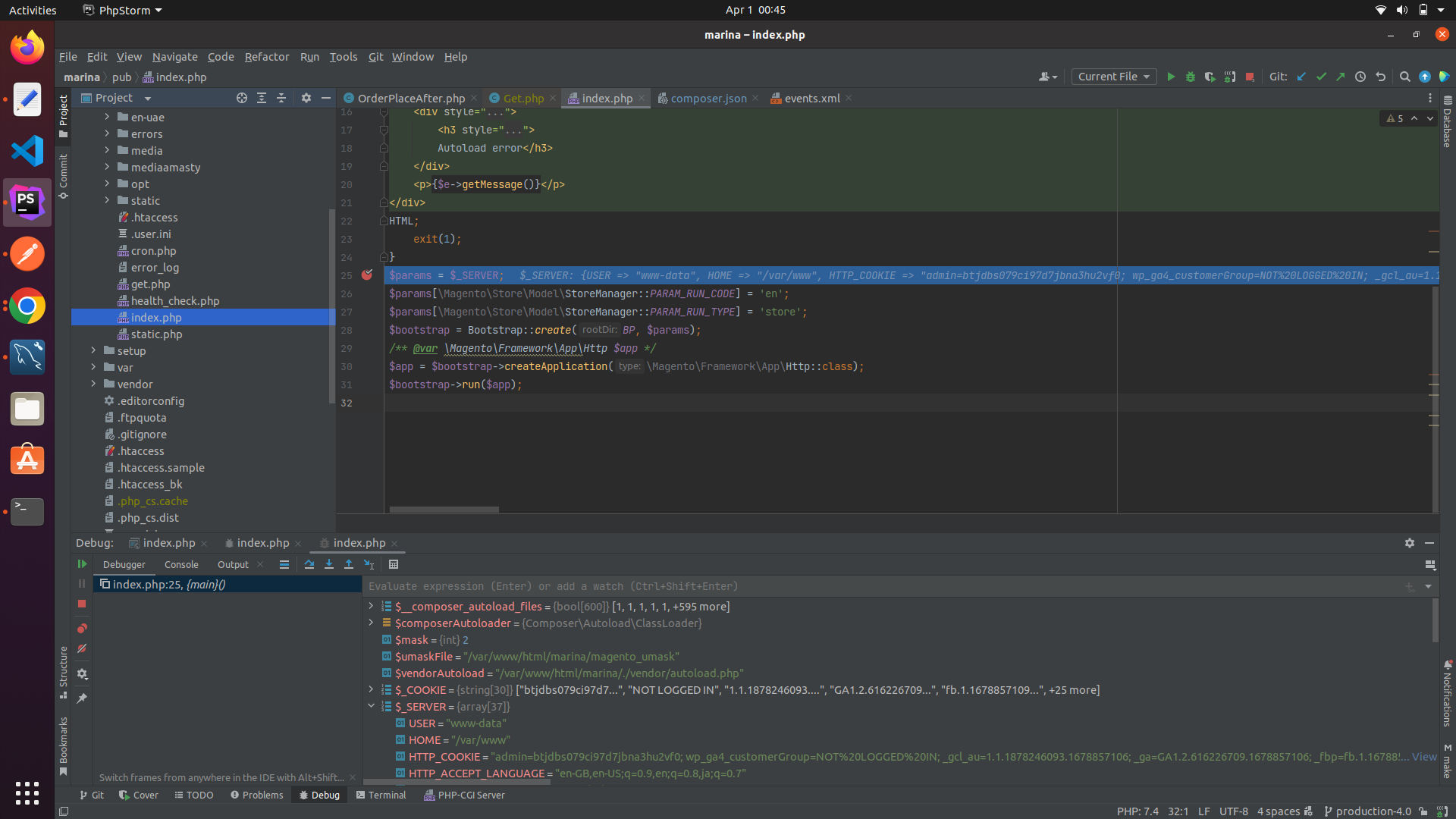Pin the debug tab with pin icon
The image size is (1456, 819).
82,698
